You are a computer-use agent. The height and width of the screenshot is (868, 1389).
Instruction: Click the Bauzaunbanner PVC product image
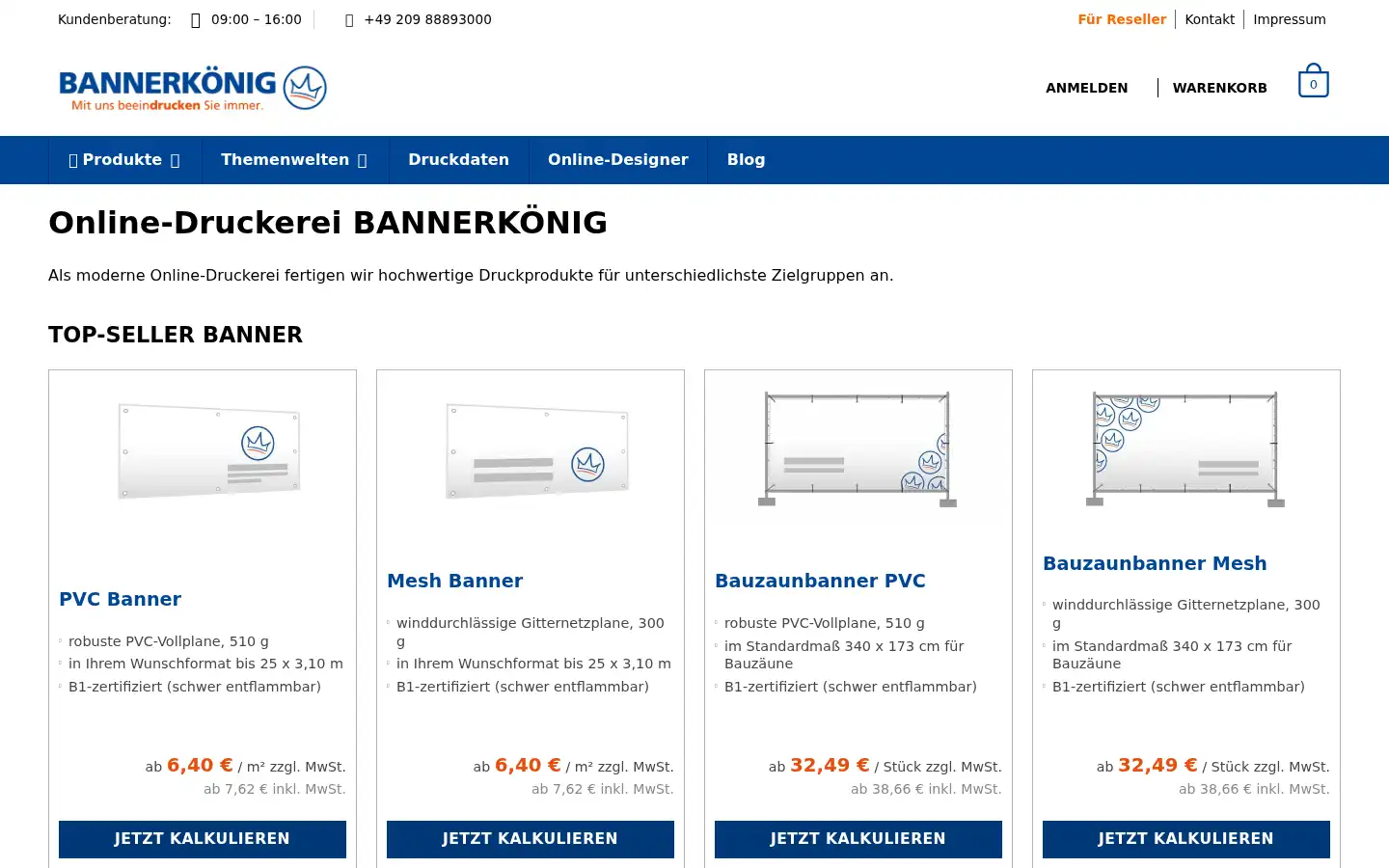coord(858,448)
